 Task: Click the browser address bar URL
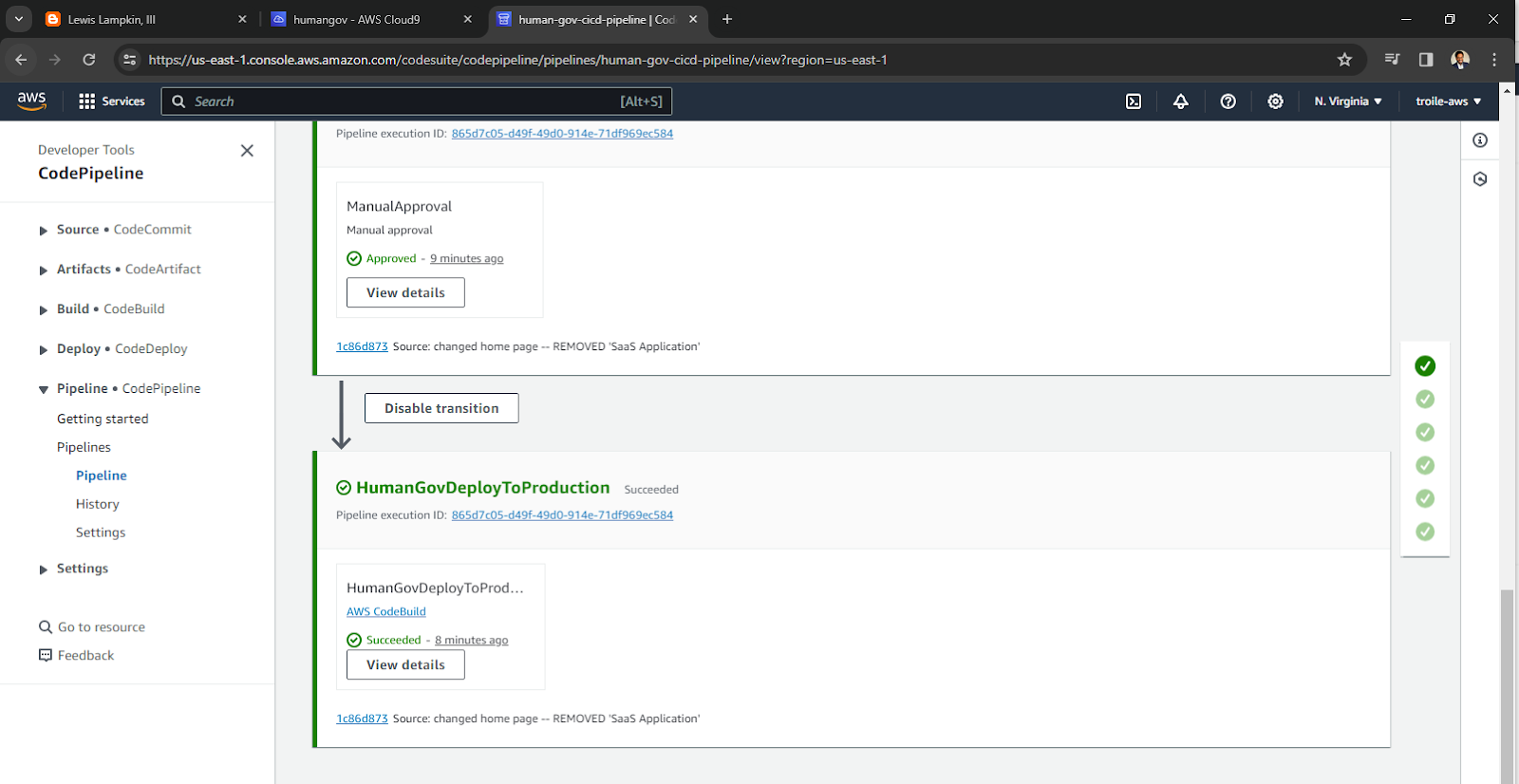point(517,60)
